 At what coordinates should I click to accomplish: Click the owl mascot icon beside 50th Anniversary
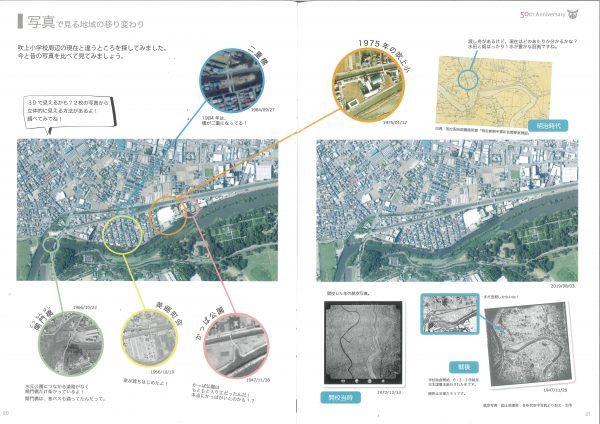[574, 14]
